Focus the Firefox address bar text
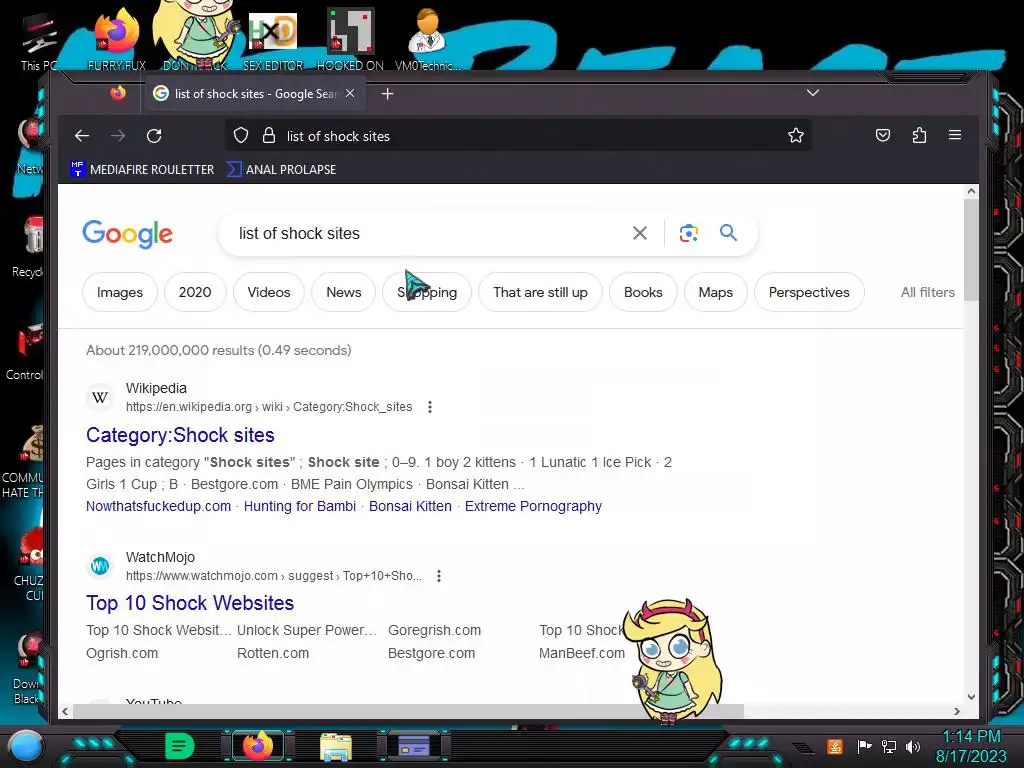The height and width of the screenshot is (768, 1024). coord(338,136)
